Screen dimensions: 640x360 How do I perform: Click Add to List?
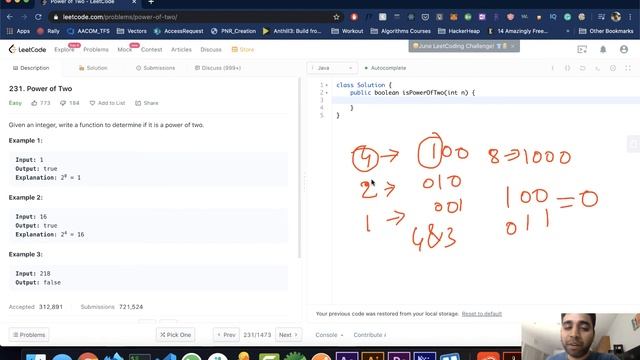click(x=107, y=103)
